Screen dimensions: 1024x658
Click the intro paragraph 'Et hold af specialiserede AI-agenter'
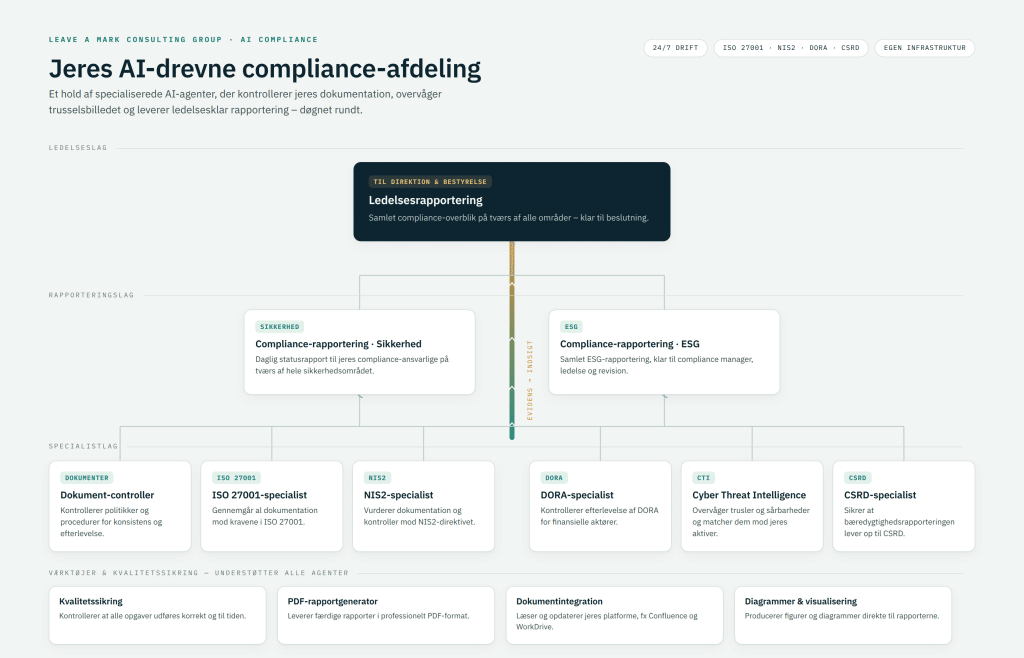pos(245,102)
